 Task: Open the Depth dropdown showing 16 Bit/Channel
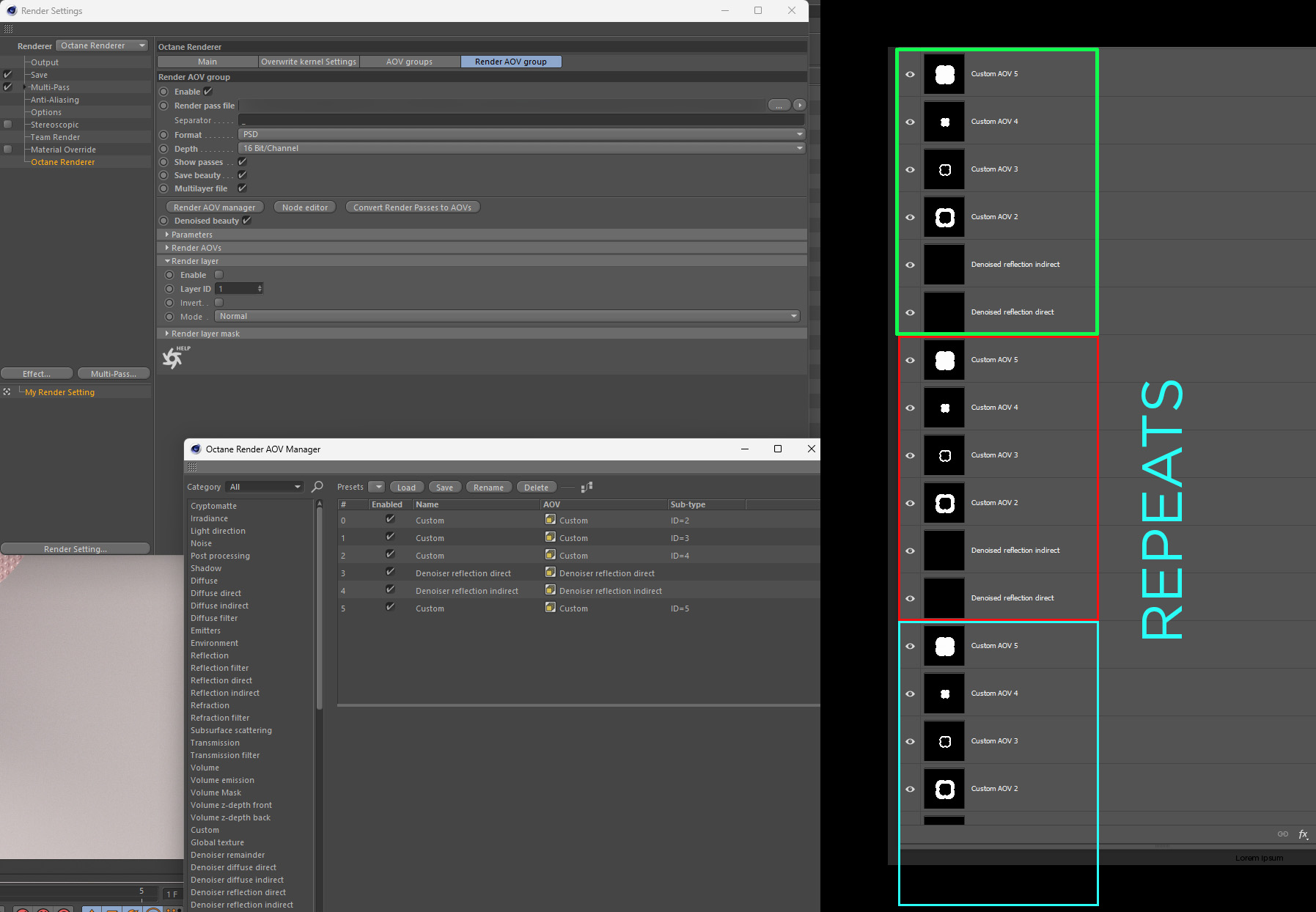tap(521, 148)
